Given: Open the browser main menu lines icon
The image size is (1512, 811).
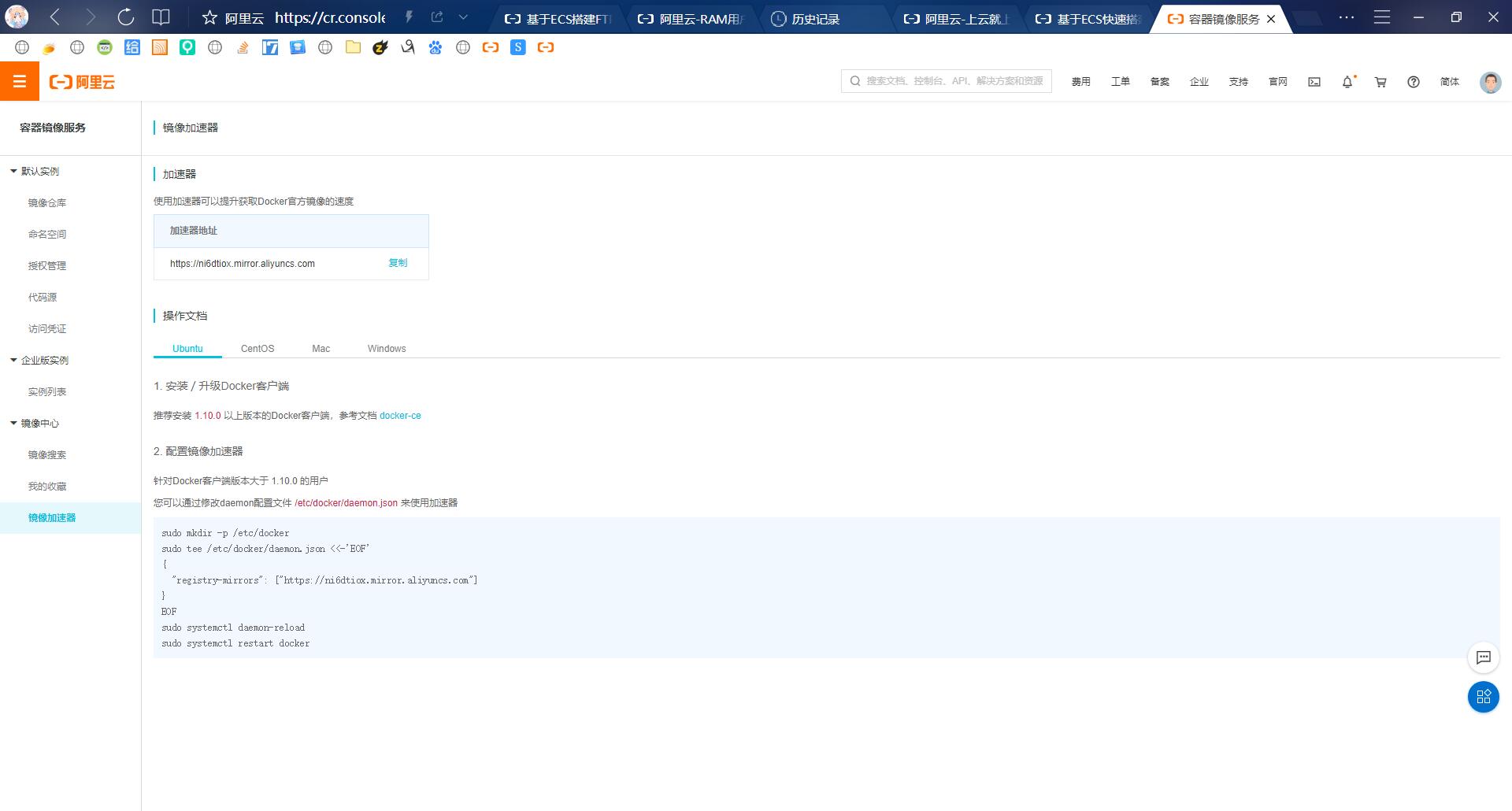Looking at the screenshot, I should pyautogui.click(x=1382, y=17).
